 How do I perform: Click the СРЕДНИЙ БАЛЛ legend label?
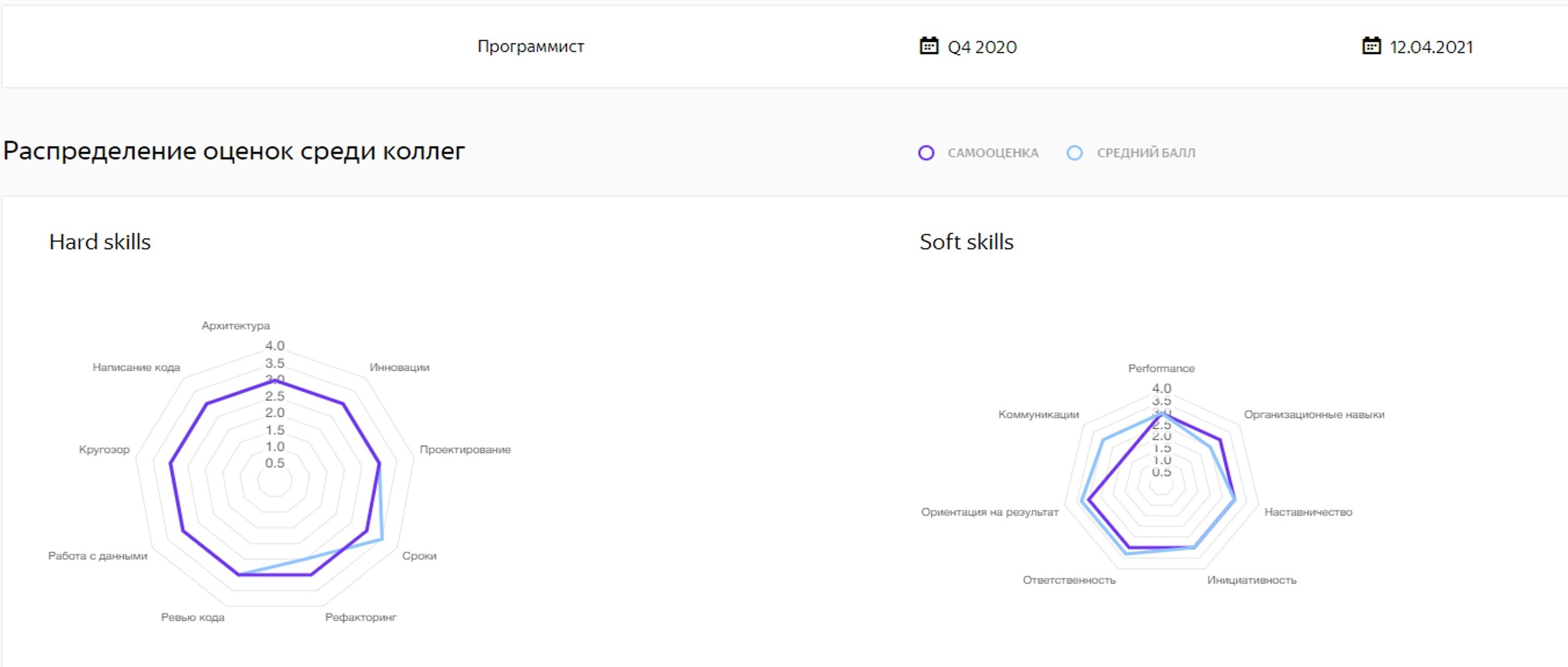[1146, 153]
